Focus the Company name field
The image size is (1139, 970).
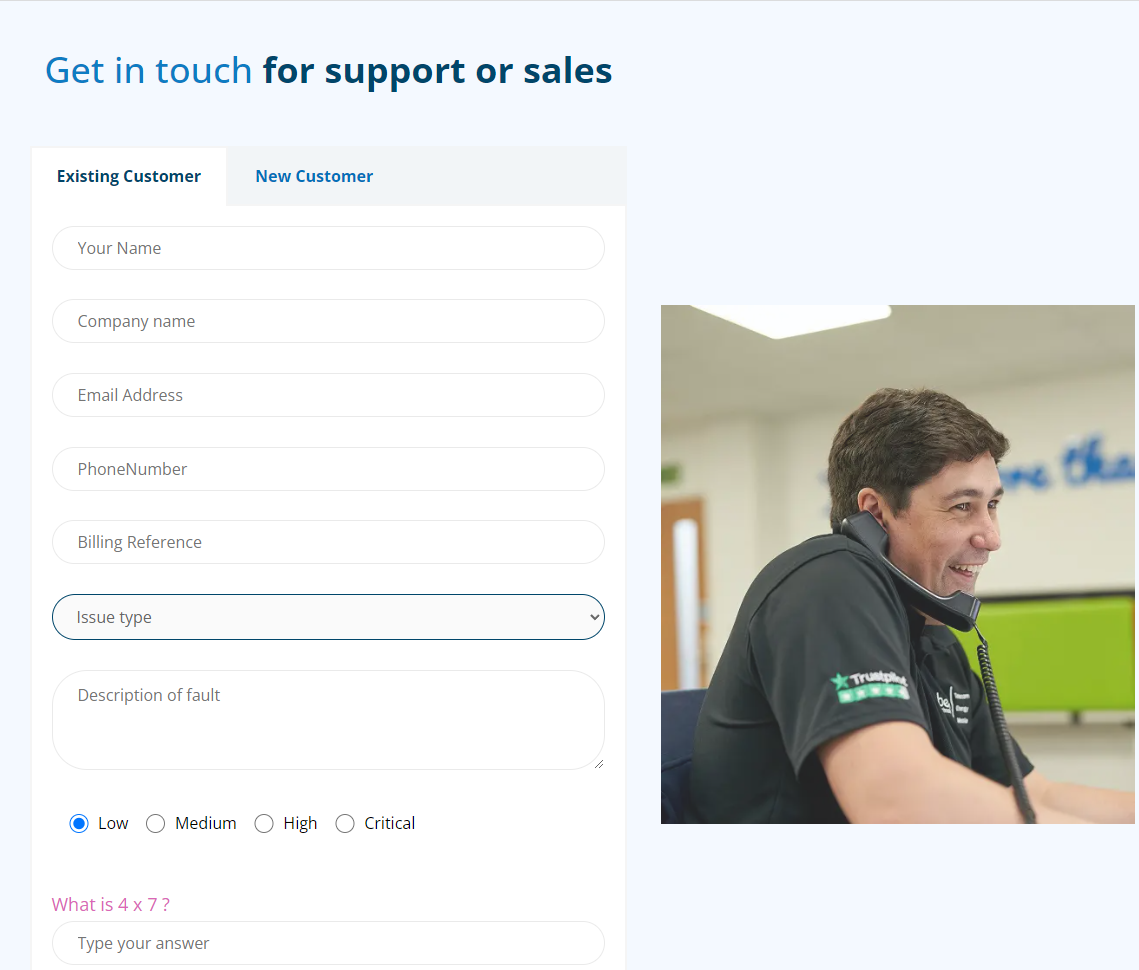(328, 321)
